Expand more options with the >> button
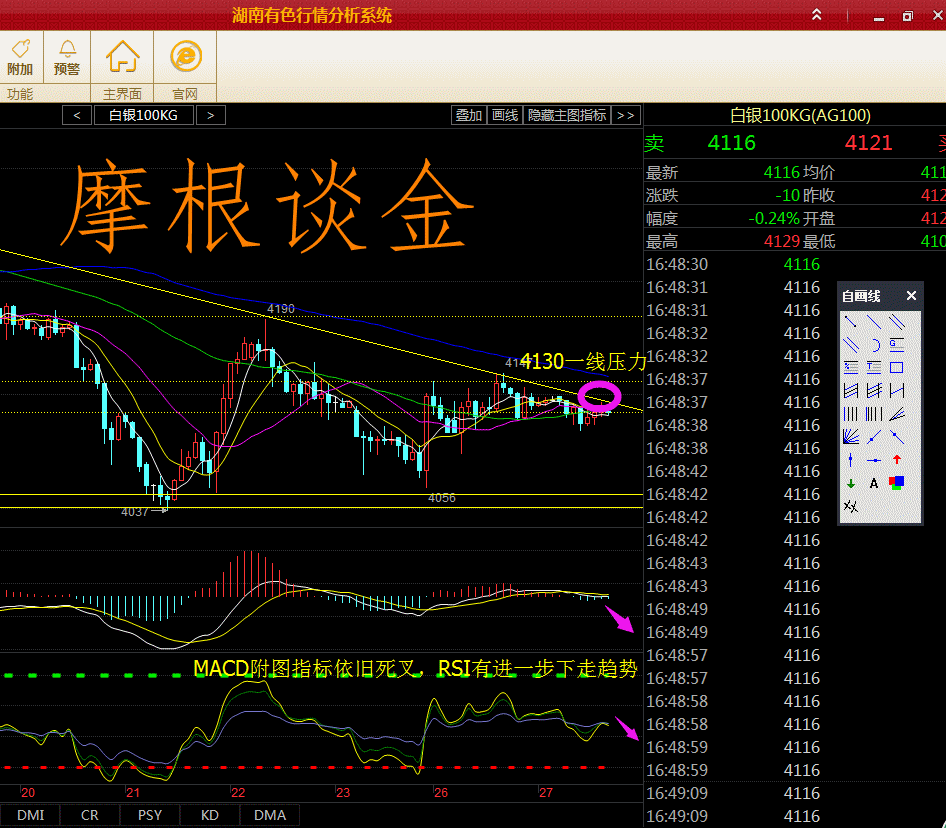946x828 pixels. coord(626,115)
